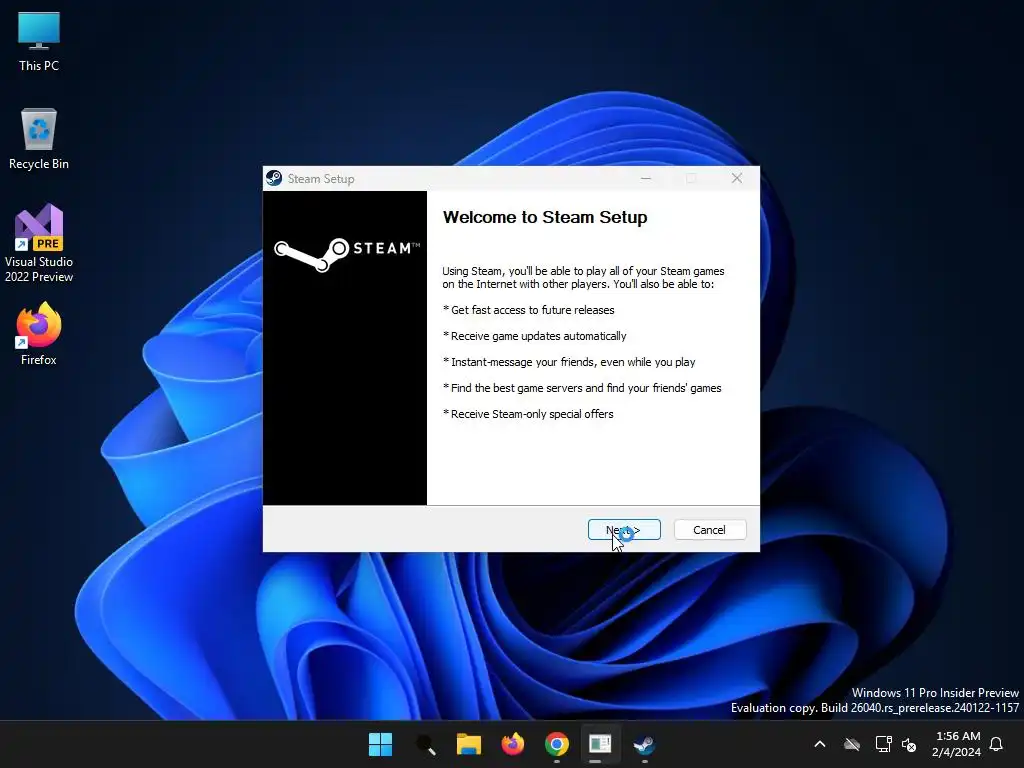This screenshot has width=1024, height=768.
Task: Click the Steam logo banner in the installer
Action: pyautogui.click(x=347, y=255)
